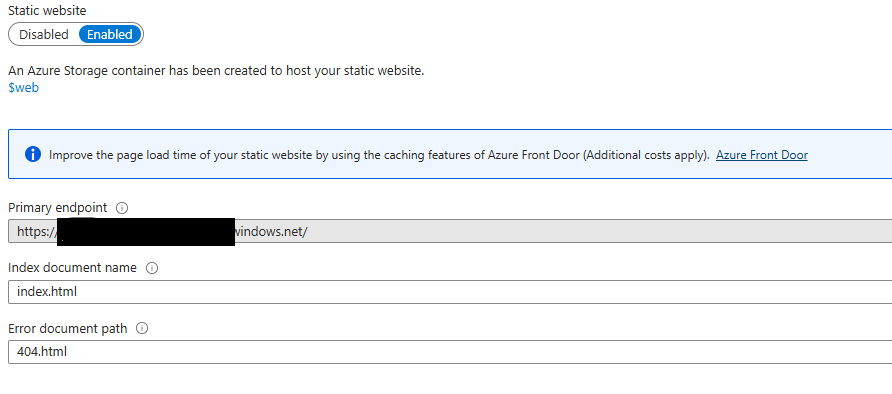Click the Azure Storage container created message
The width and height of the screenshot is (892, 394).
(x=216, y=71)
